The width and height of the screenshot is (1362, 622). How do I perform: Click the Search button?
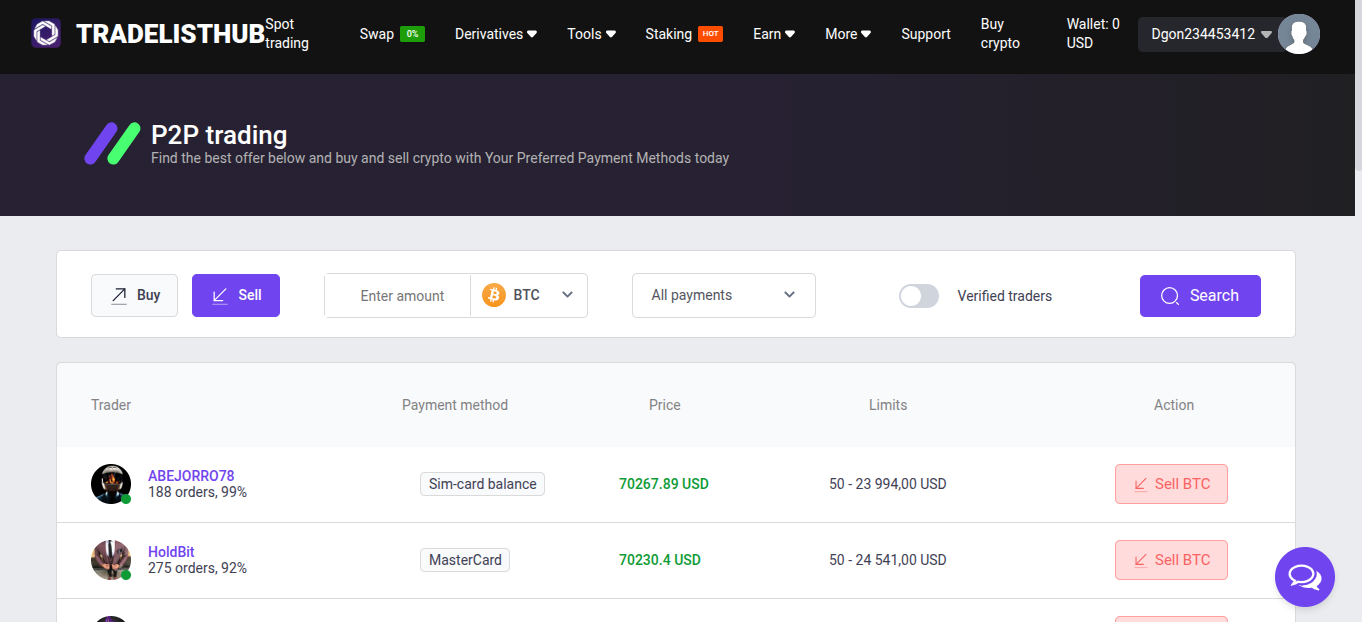1200,296
